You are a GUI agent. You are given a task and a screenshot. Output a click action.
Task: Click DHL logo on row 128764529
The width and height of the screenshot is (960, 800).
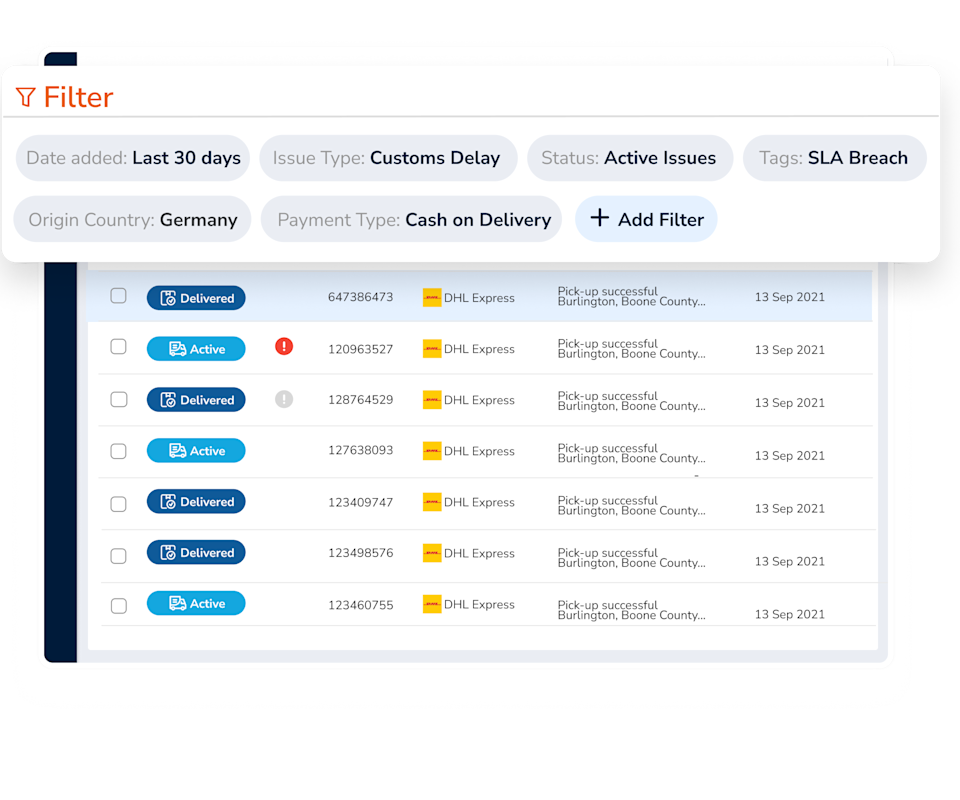pos(432,400)
